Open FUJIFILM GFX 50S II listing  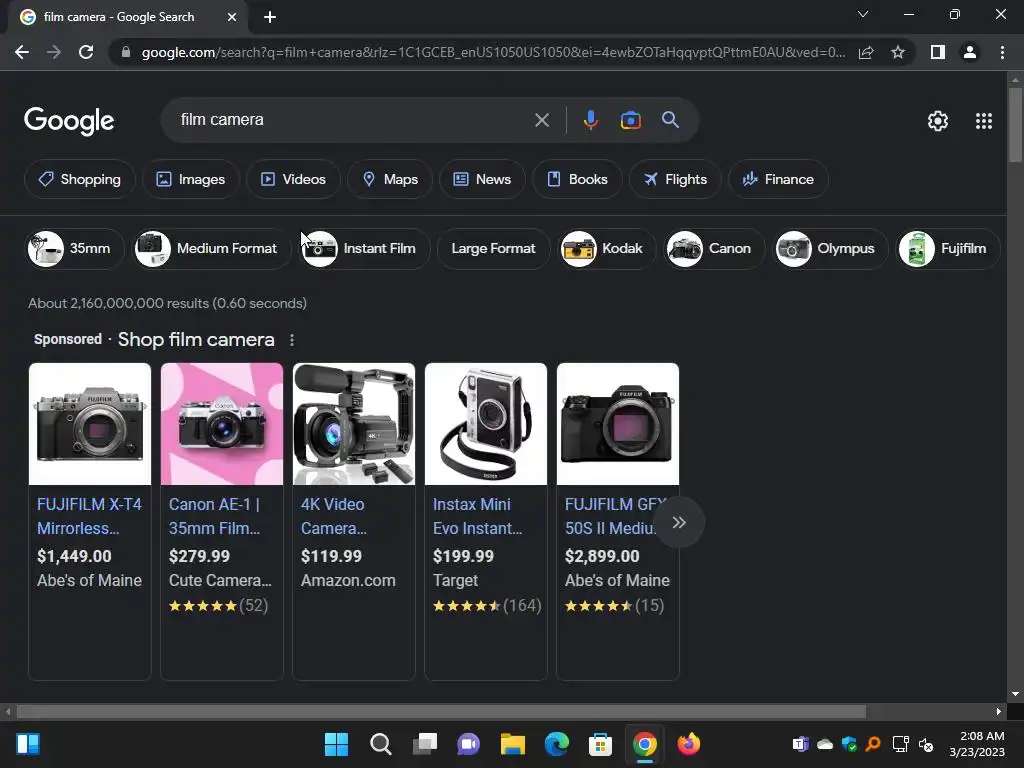[611, 516]
